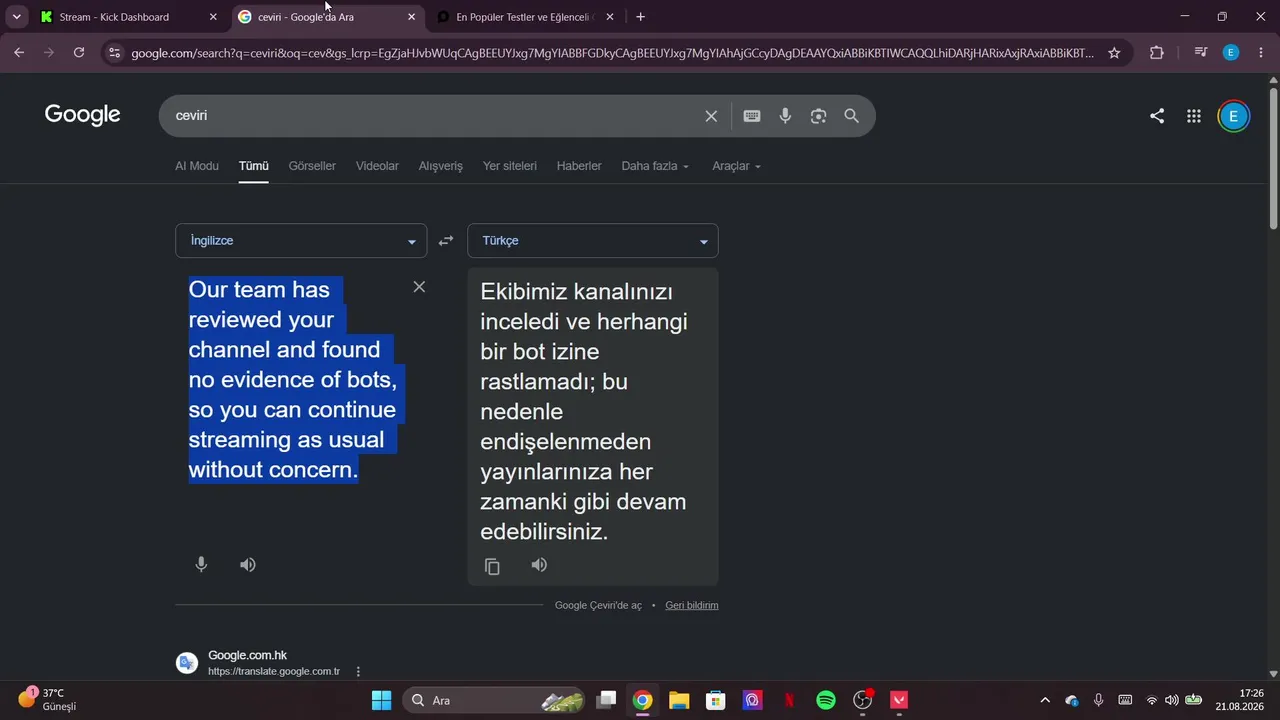Listen to the English source text
The width and height of the screenshot is (1280, 720).
tap(248, 565)
